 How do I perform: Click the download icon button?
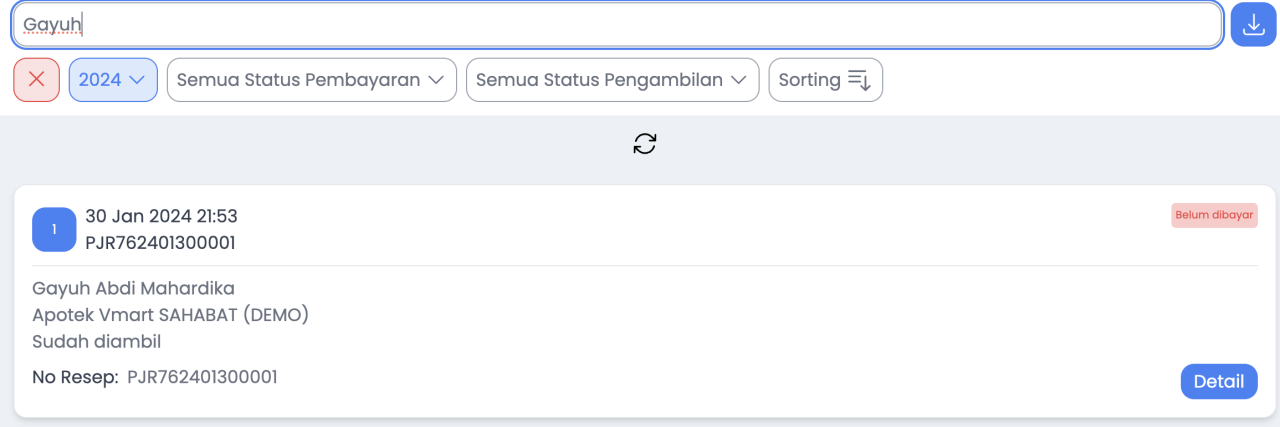click(x=1254, y=25)
